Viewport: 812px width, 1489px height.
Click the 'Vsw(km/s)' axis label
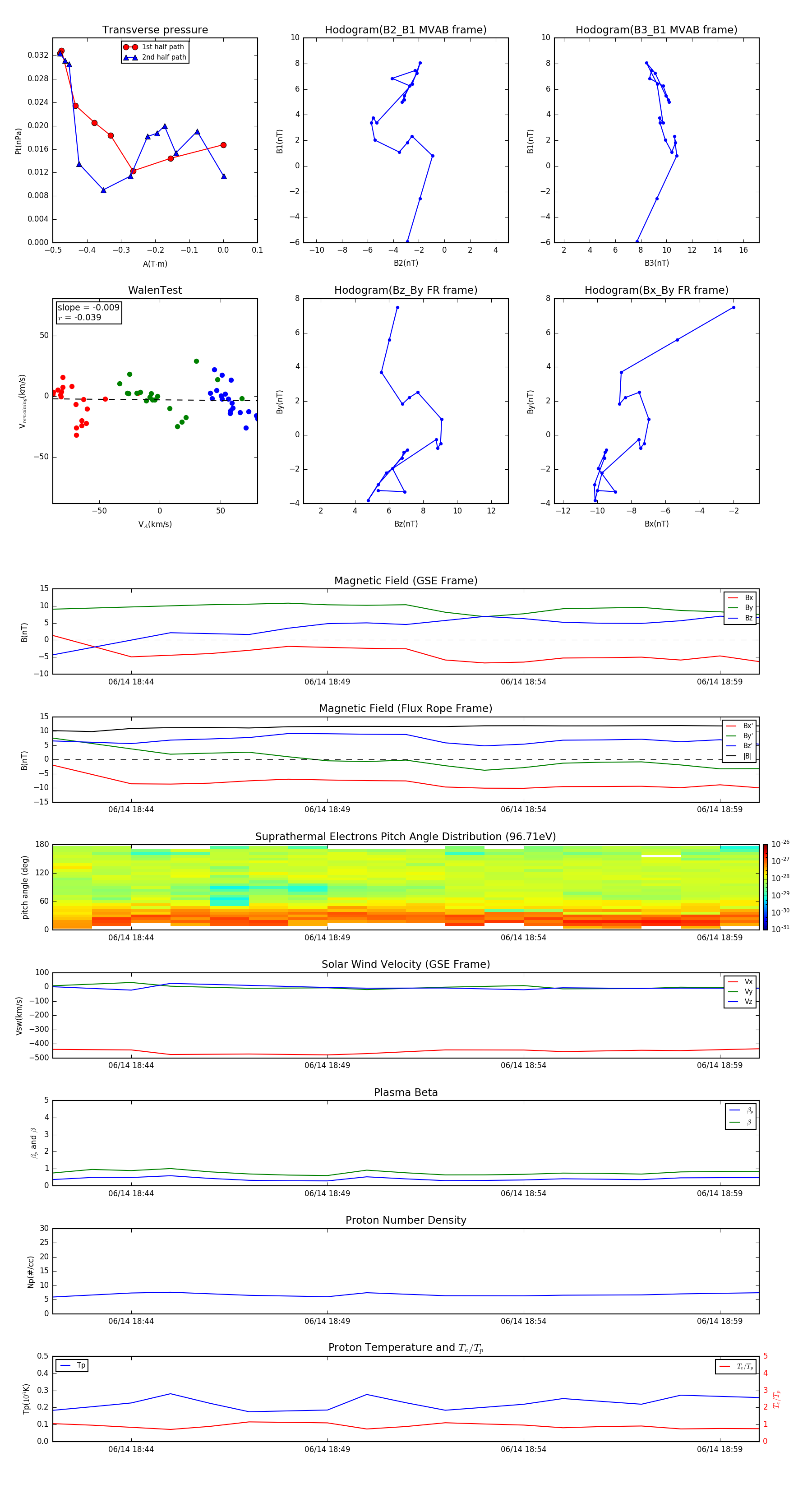click(x=18, y=1016)
